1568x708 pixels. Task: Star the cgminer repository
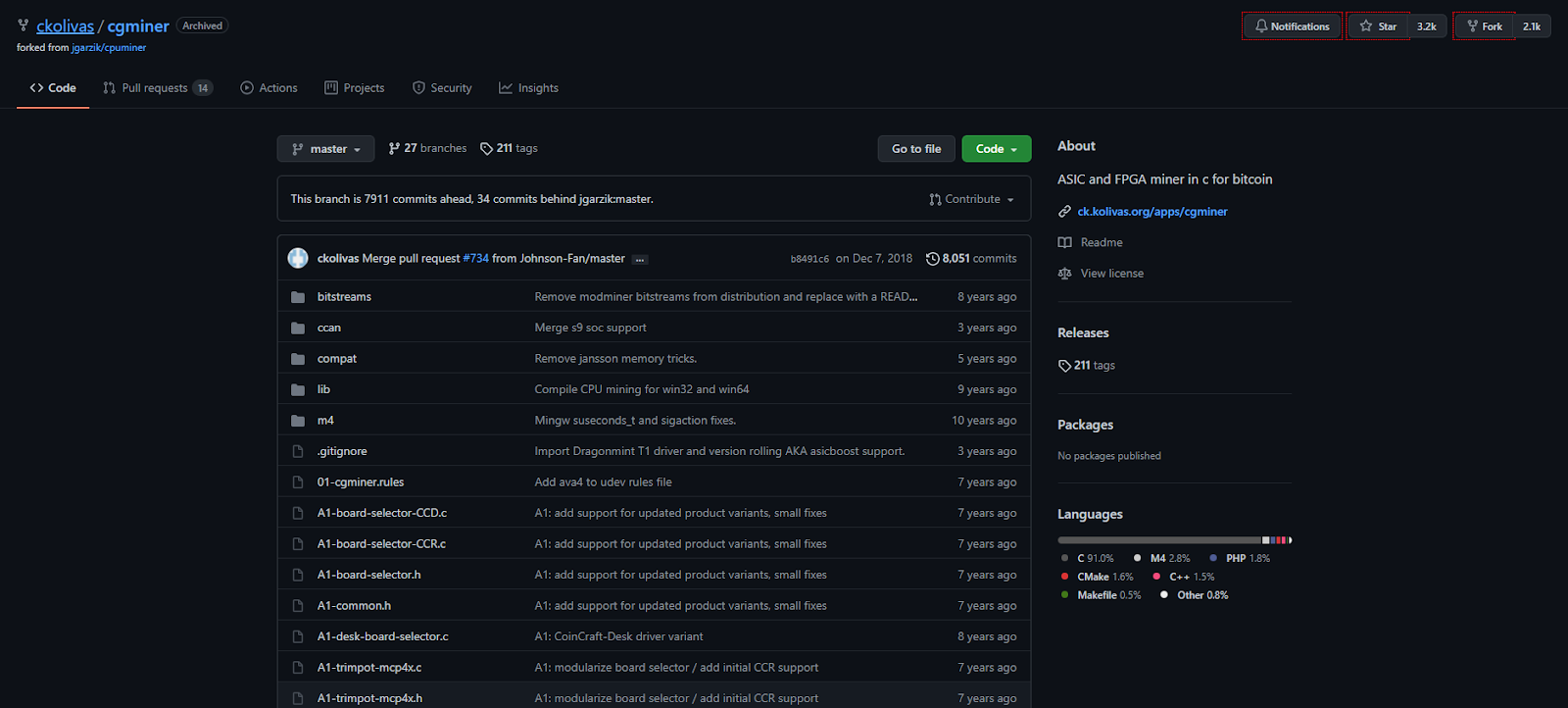click(1378, 26)
